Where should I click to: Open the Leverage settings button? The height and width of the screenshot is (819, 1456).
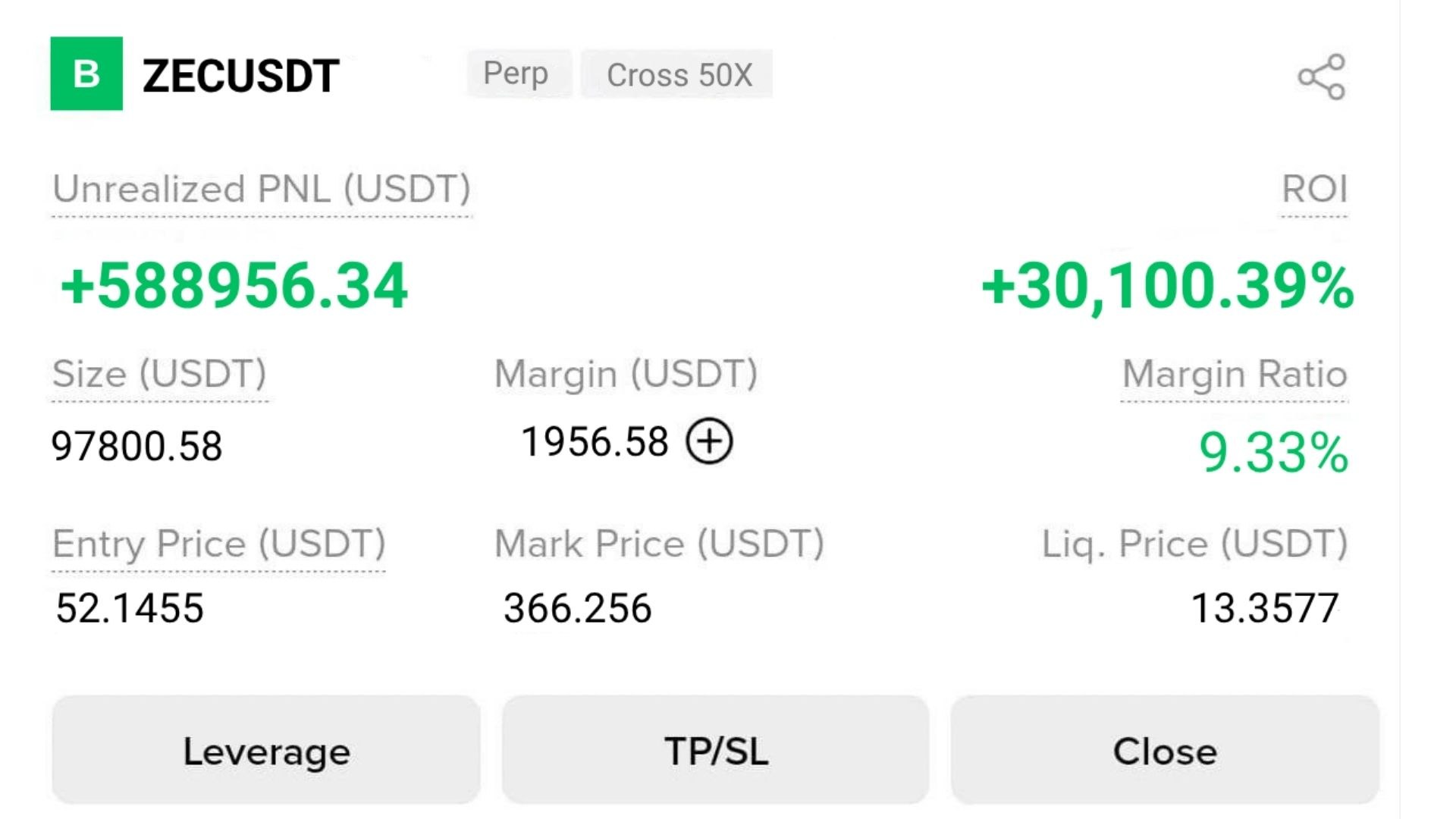(266, 750)
